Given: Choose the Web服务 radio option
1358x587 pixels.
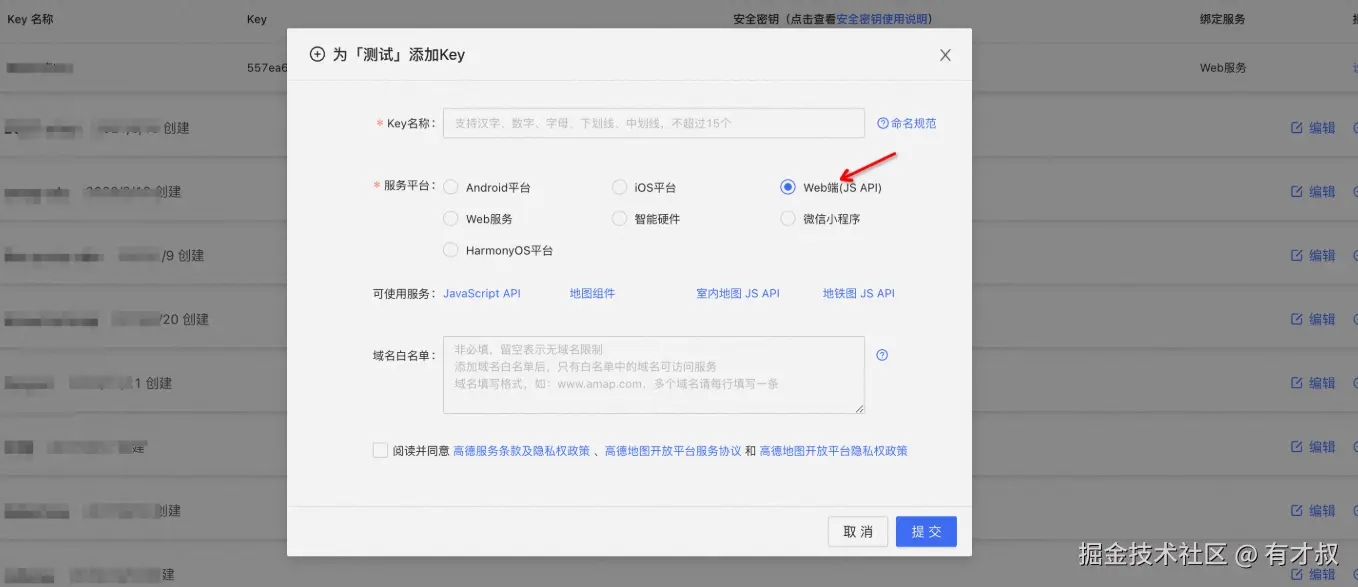Looking at the screenshot, I should [x=451, y=218].
